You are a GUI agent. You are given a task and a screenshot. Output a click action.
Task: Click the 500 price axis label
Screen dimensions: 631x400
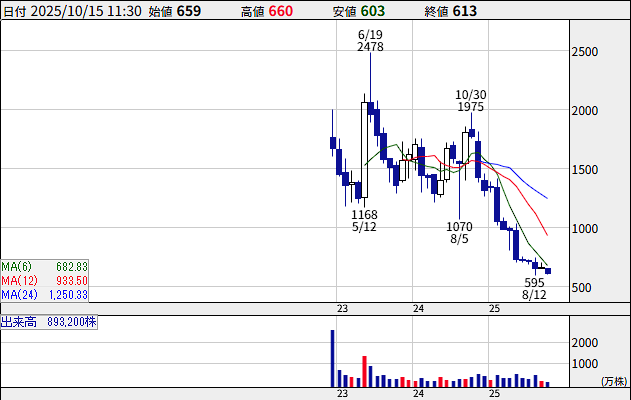(x=582, y=288)
